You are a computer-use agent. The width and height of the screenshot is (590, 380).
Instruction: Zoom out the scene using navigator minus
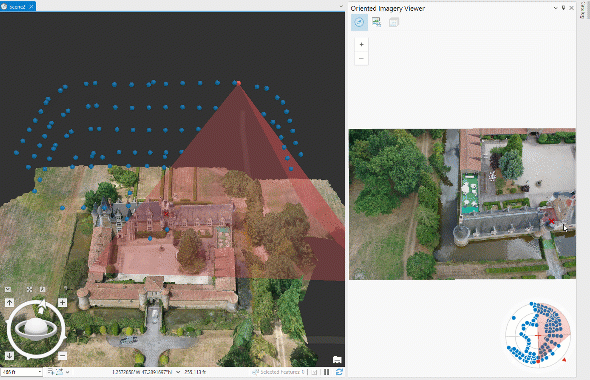[x=62, y=356]
